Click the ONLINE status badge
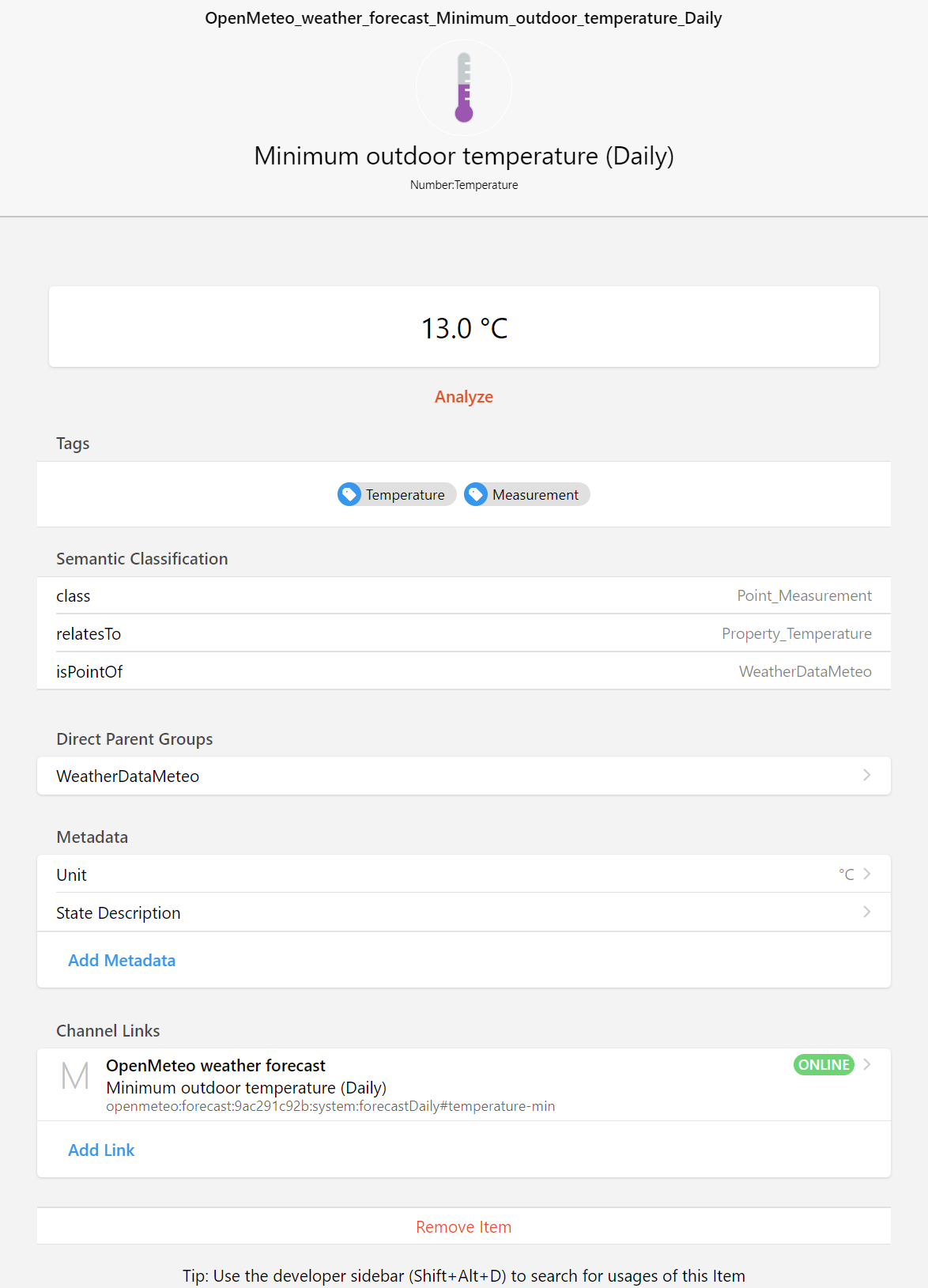 point(823,1064)
